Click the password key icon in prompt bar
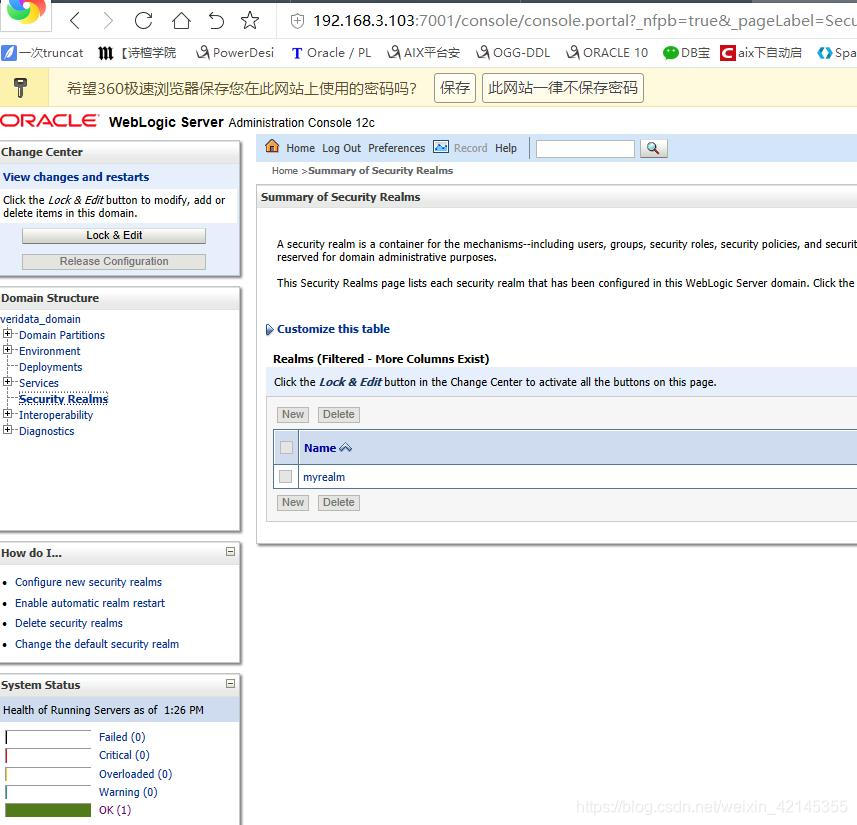Image resolution: width=857 pixels, height=825 pixels. pyautogui.click(x=20, y=87)
